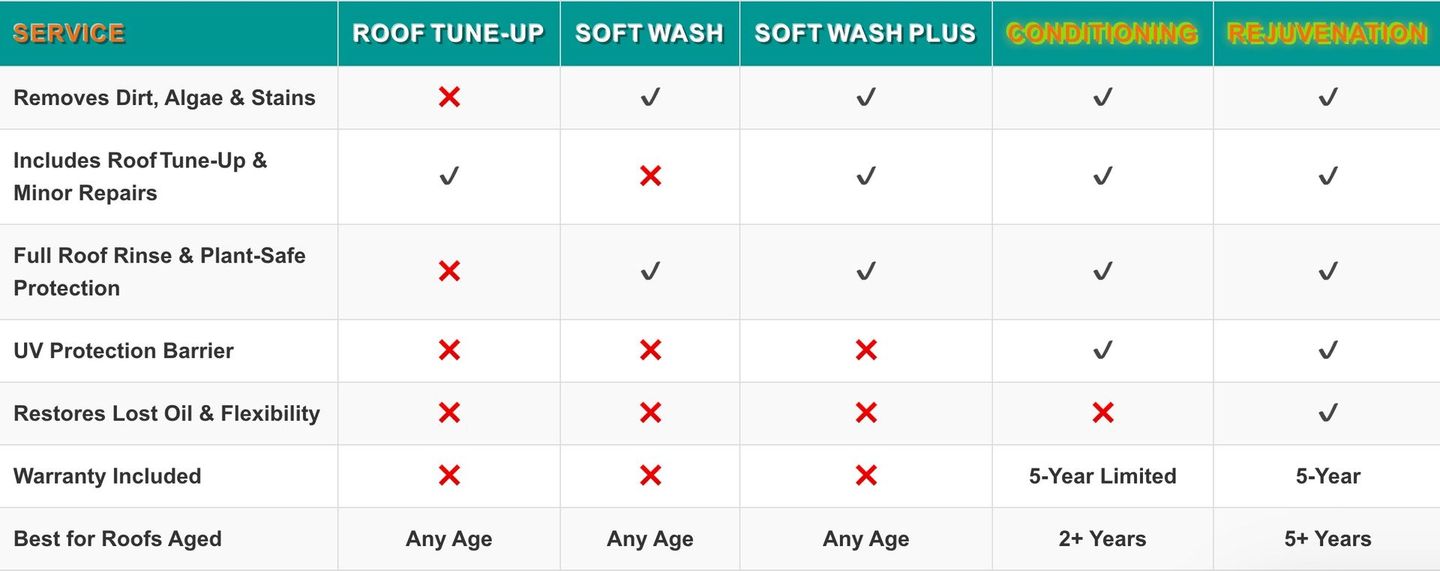Click the Warranty Included row label

click(x=107, y=476)
